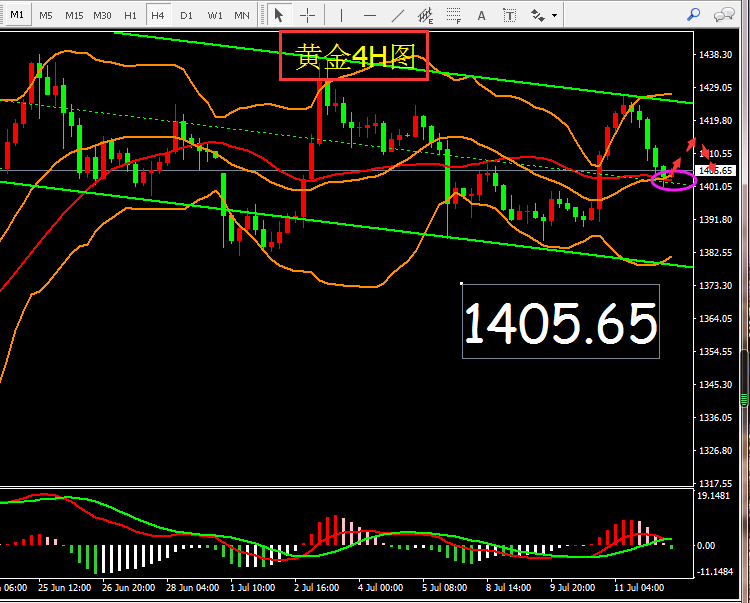
Task: Insert a text label object
Action: (509, 15)
